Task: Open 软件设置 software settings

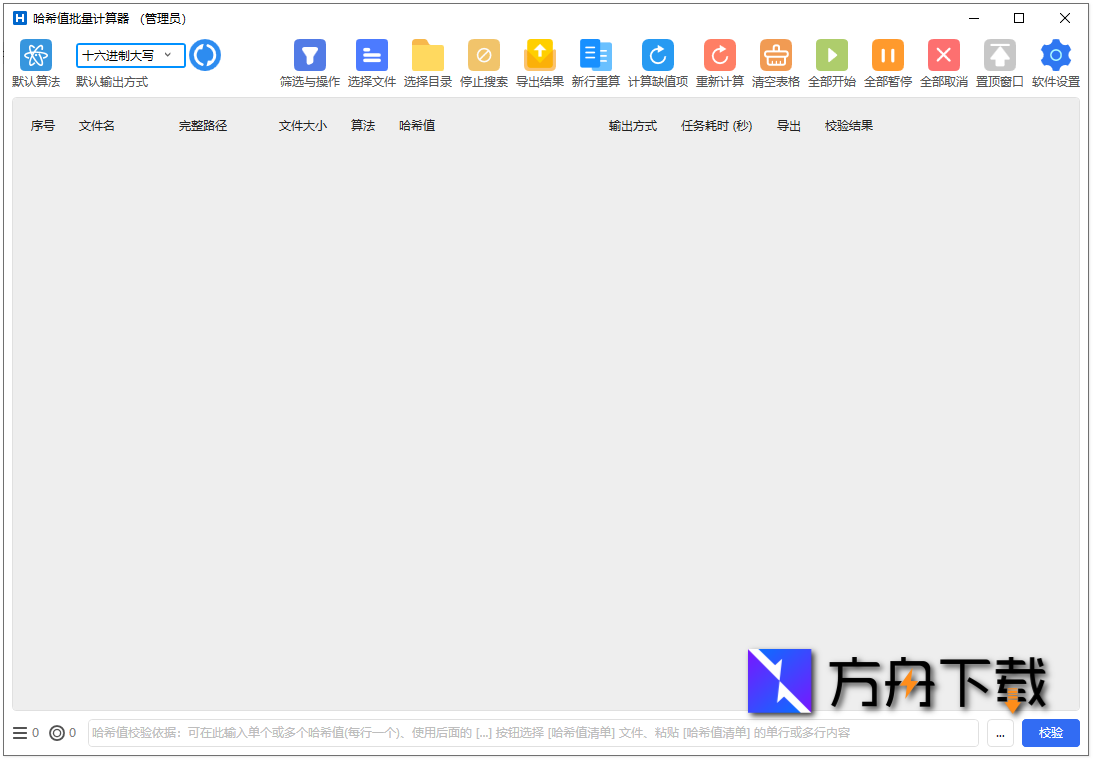Action: (x=1055, y=55)
